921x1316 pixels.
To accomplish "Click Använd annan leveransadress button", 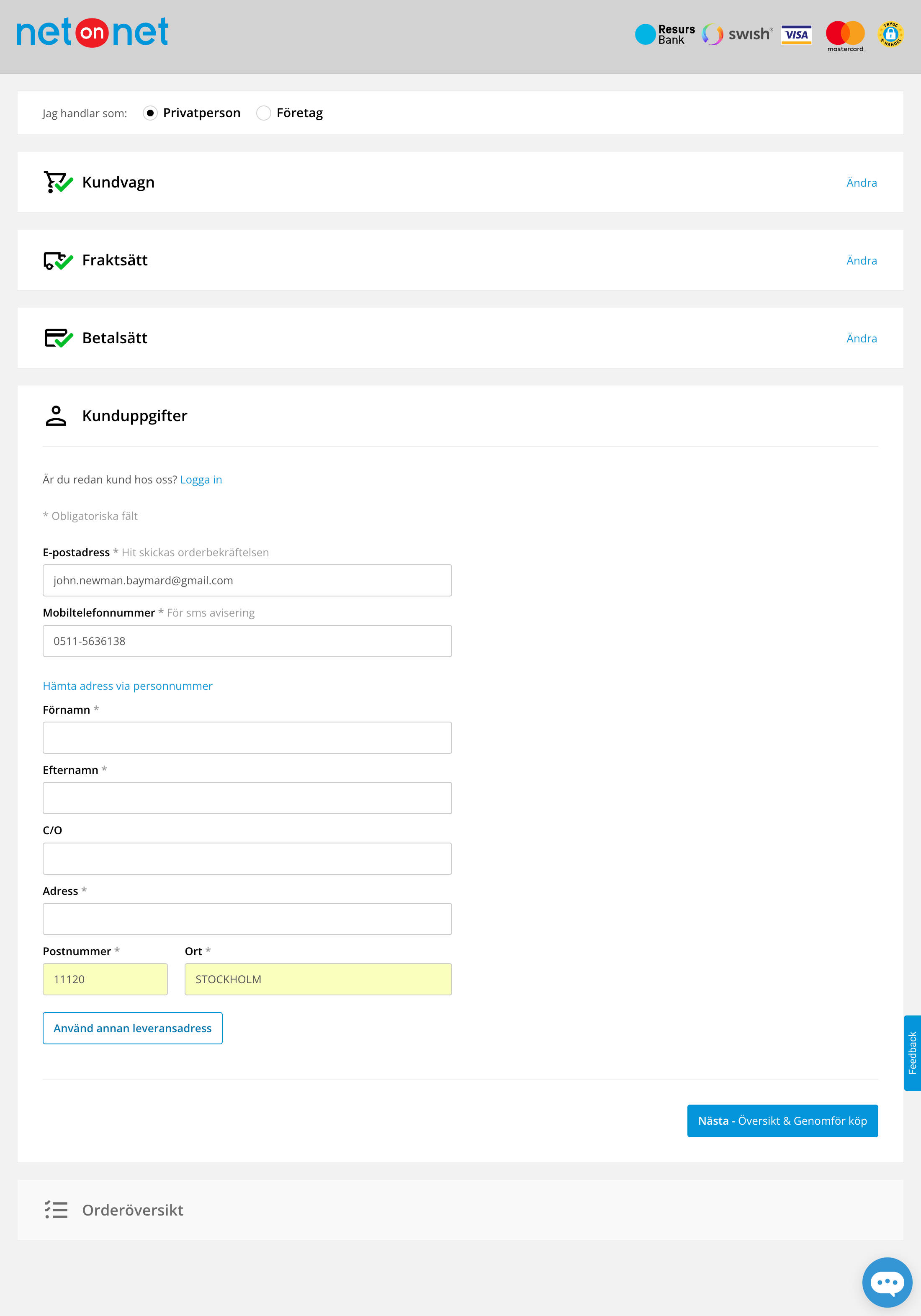I will [132, 1028].
